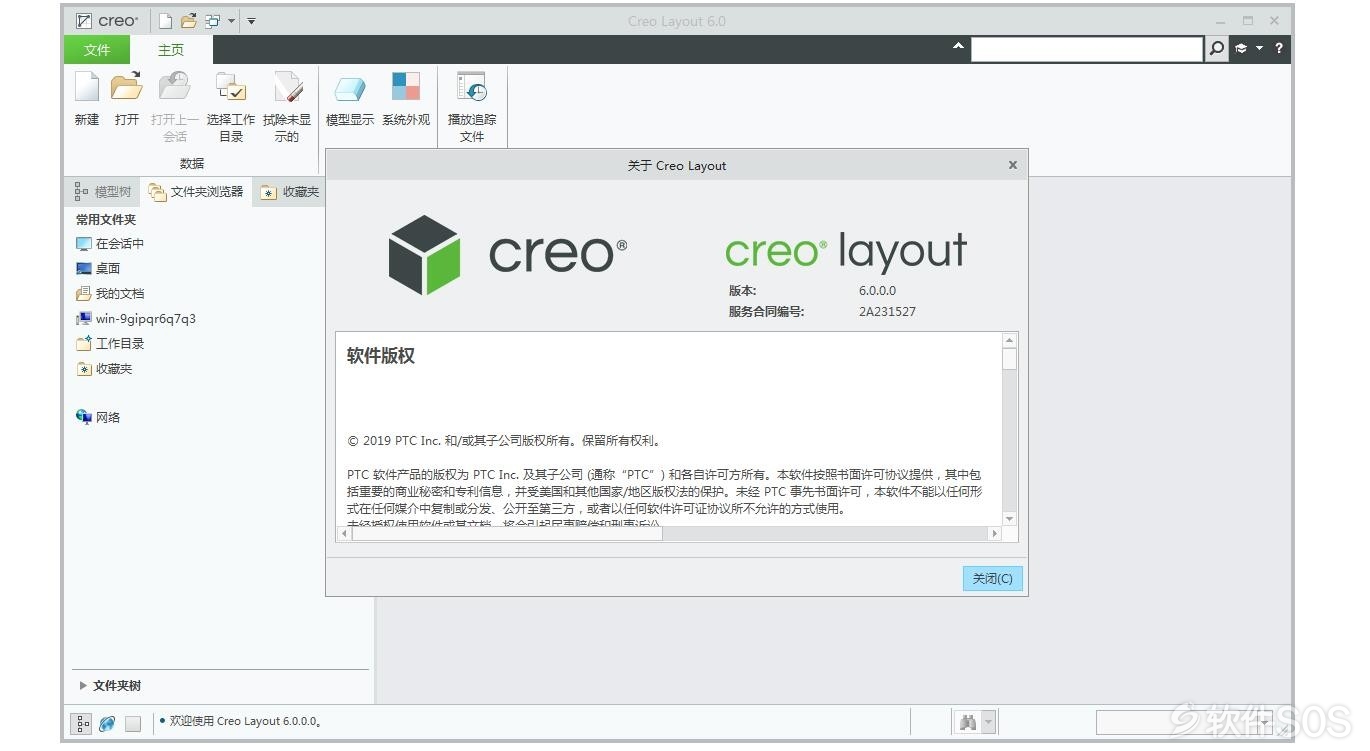This screenshot has height=751, width=1370.
Task: Click the 关闭(C) button in About dialog
Action: tap(993, 578)
